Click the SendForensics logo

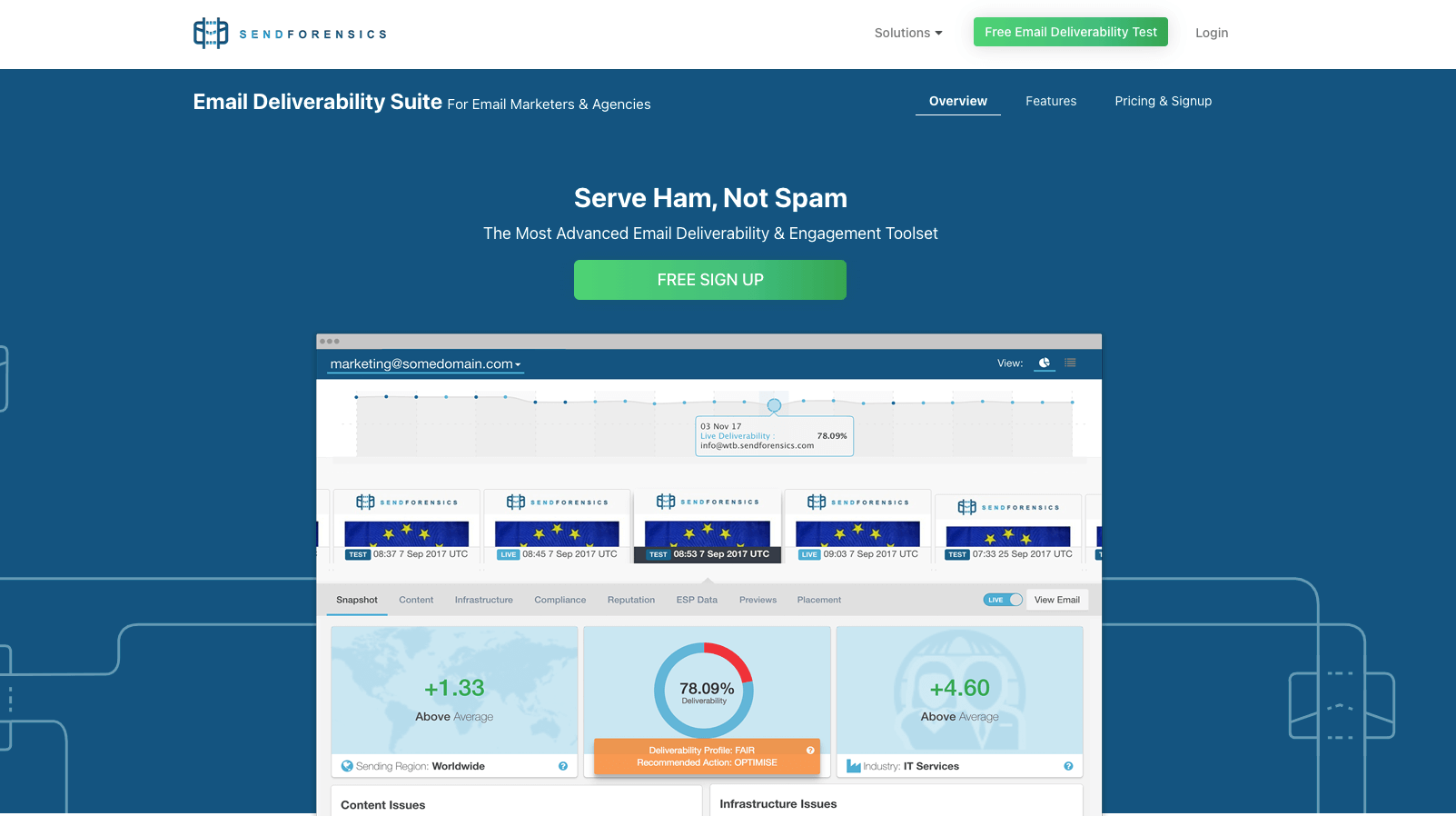(x=290, y=34)
